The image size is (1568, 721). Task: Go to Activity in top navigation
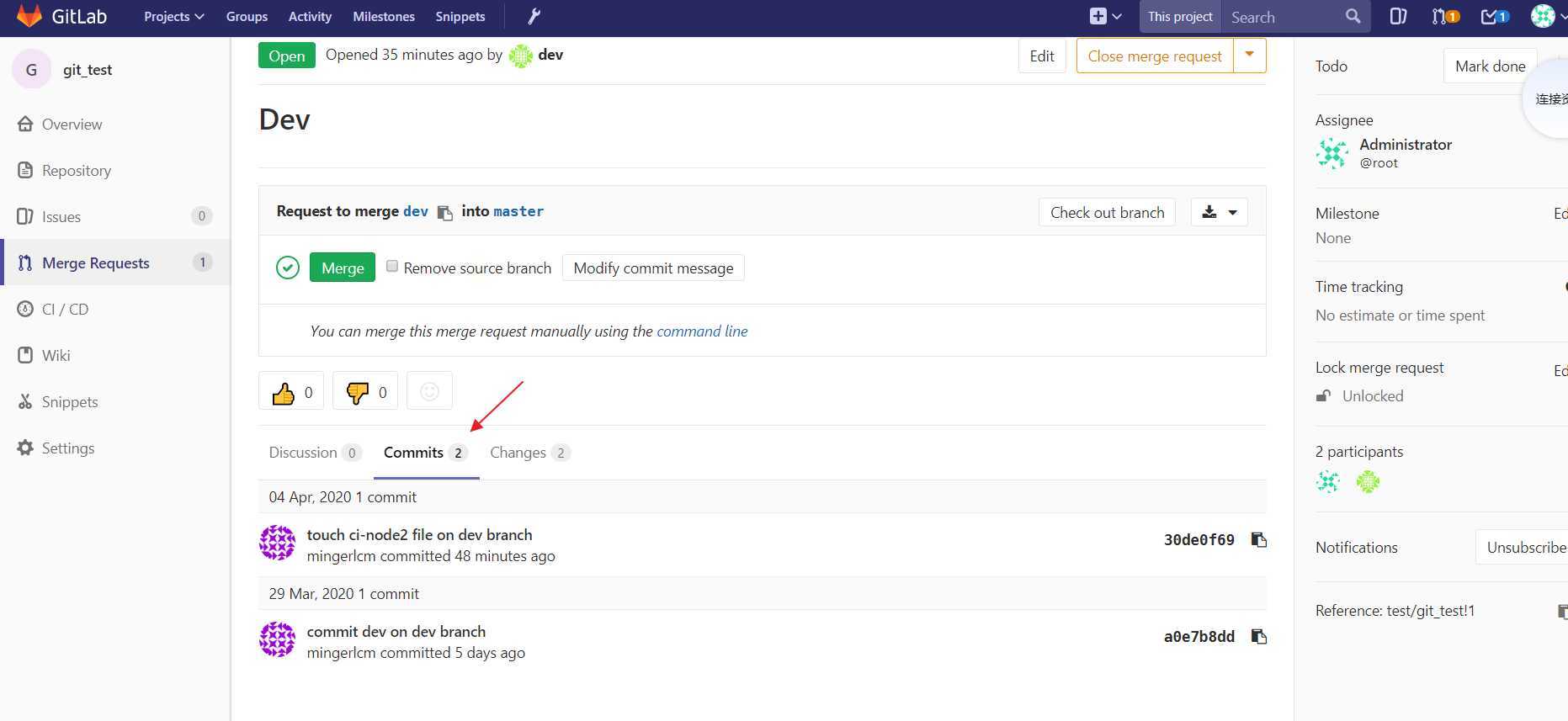coord(310,16)
